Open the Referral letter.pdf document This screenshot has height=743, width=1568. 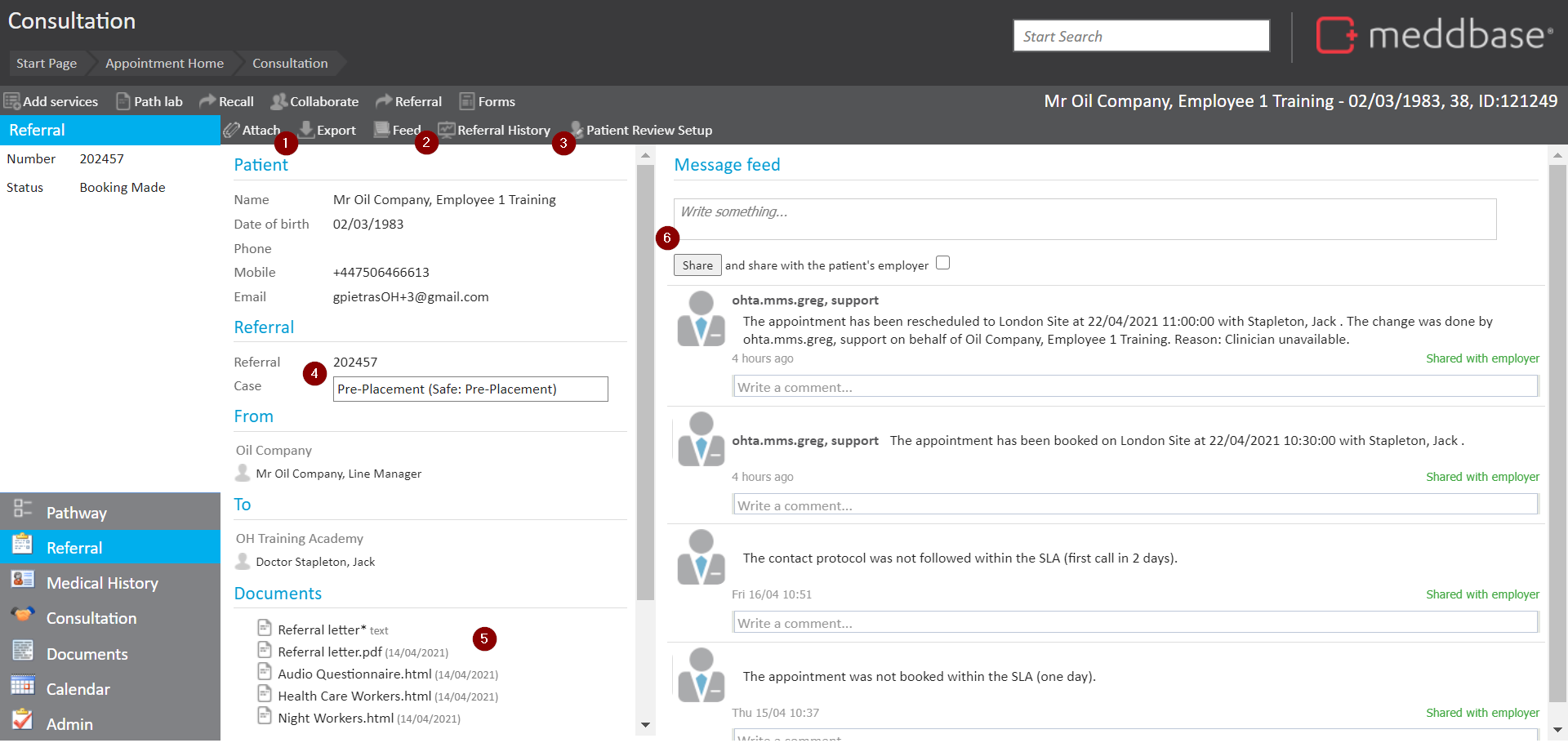[x=329, y=652]
